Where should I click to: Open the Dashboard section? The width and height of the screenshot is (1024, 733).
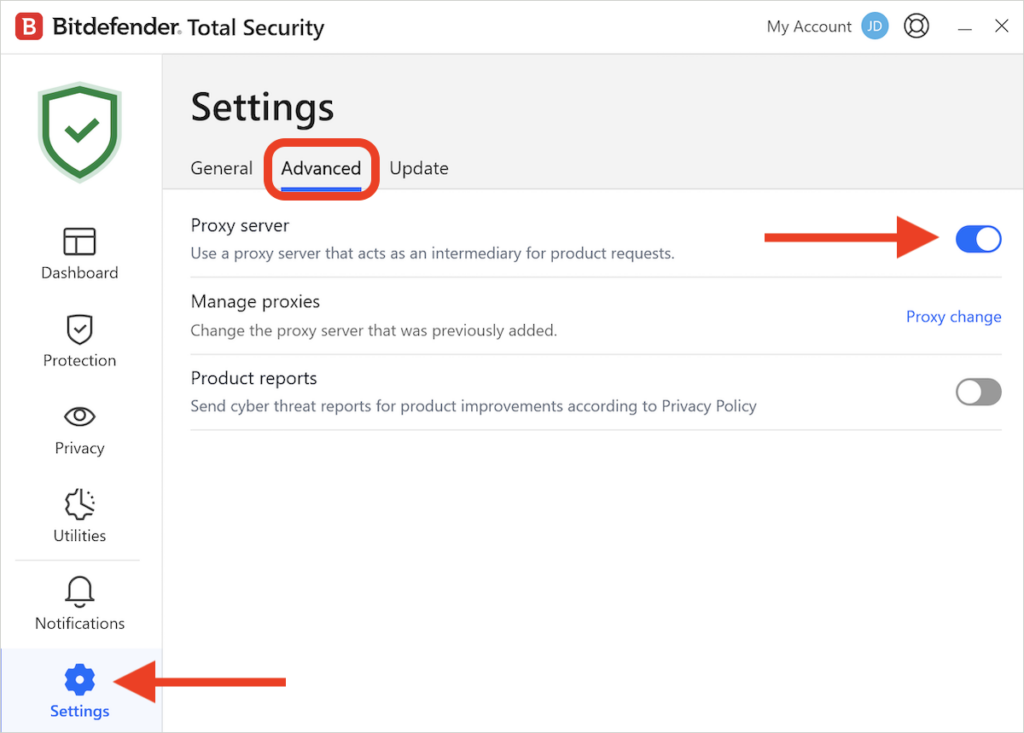[79, 253]
